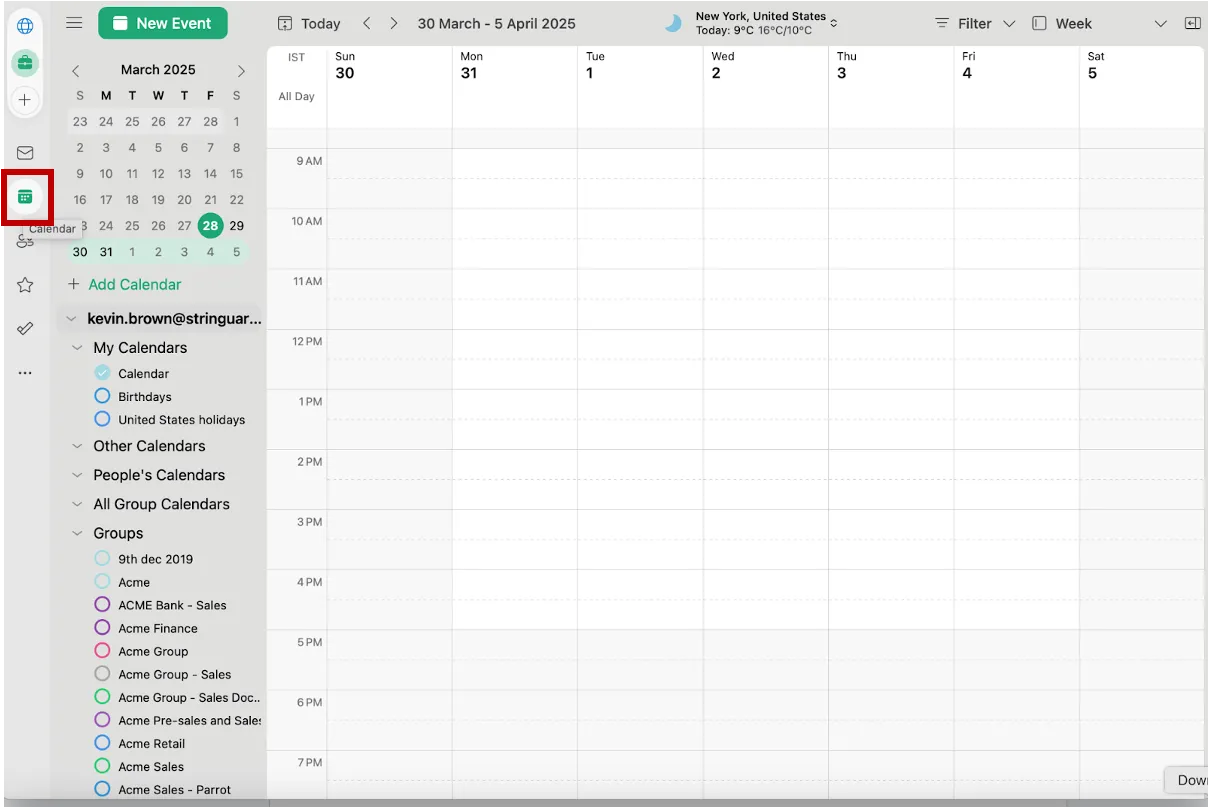Click the moon weather icon

coord(673,23)
